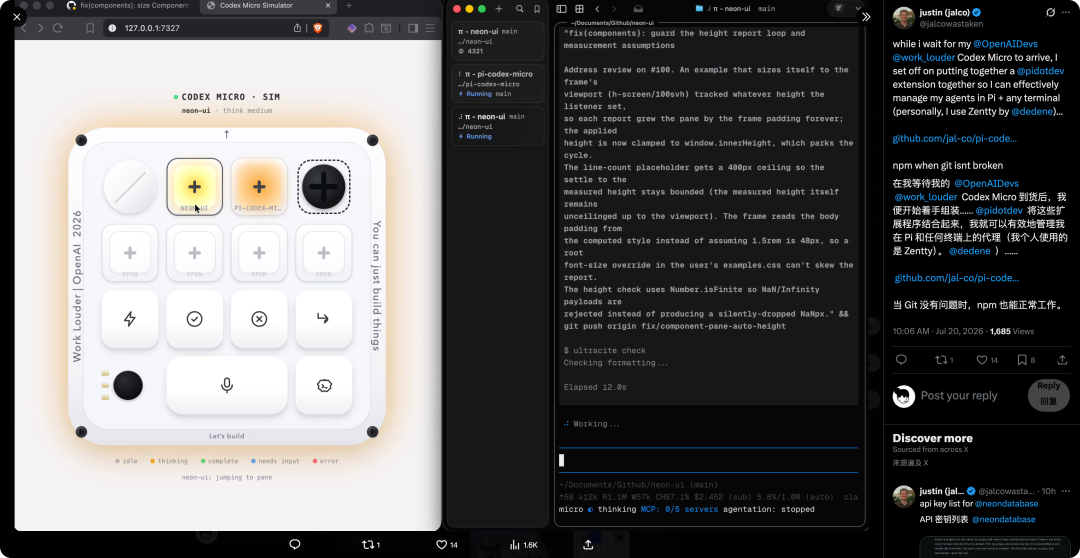Open the chevron dropdown in terminal toolbar
Viewport: 1080px width, 558px height.
(x=858, y=8)
